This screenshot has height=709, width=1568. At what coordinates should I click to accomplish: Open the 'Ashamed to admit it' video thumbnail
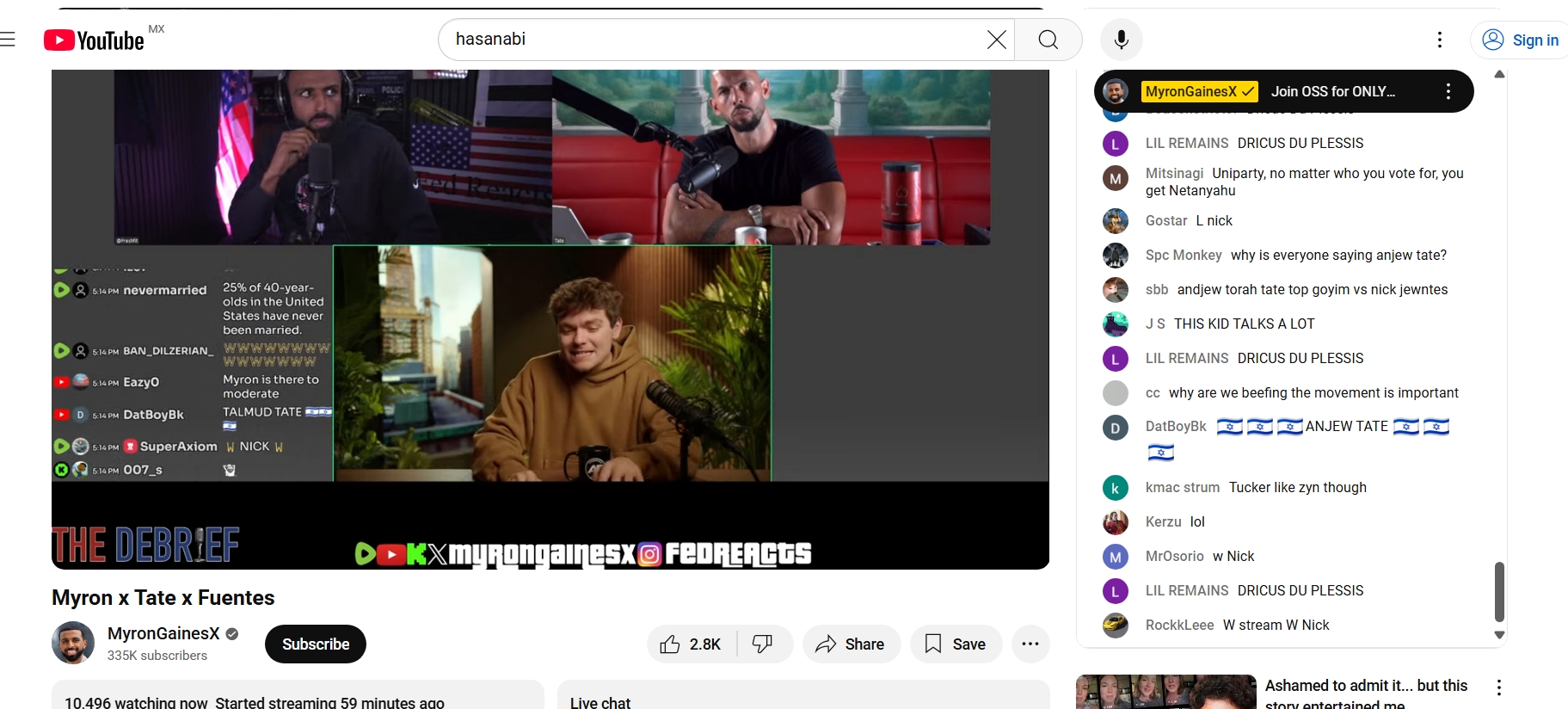1166,692
